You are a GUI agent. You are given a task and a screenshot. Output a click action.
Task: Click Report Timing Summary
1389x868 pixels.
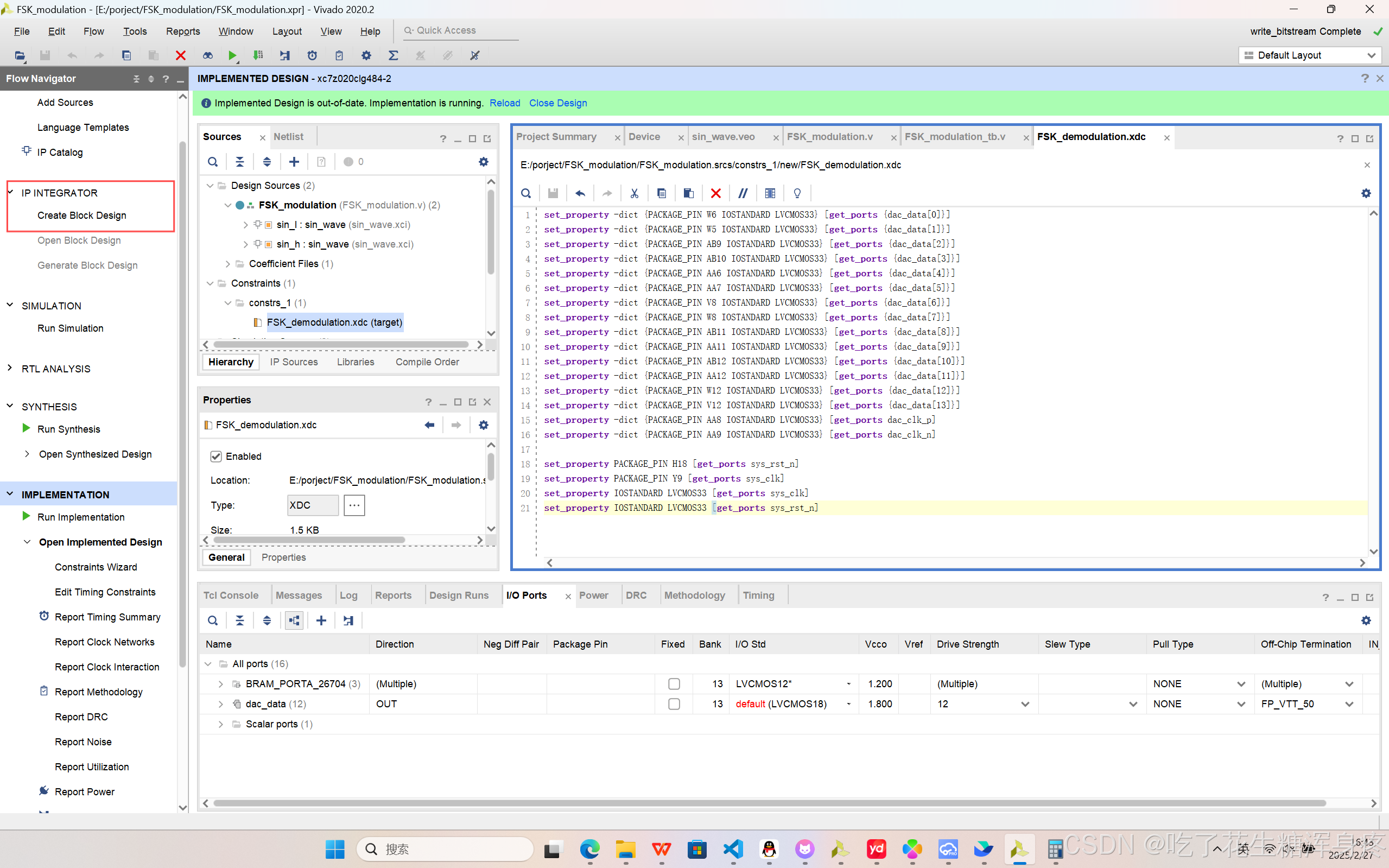(107, 617)
